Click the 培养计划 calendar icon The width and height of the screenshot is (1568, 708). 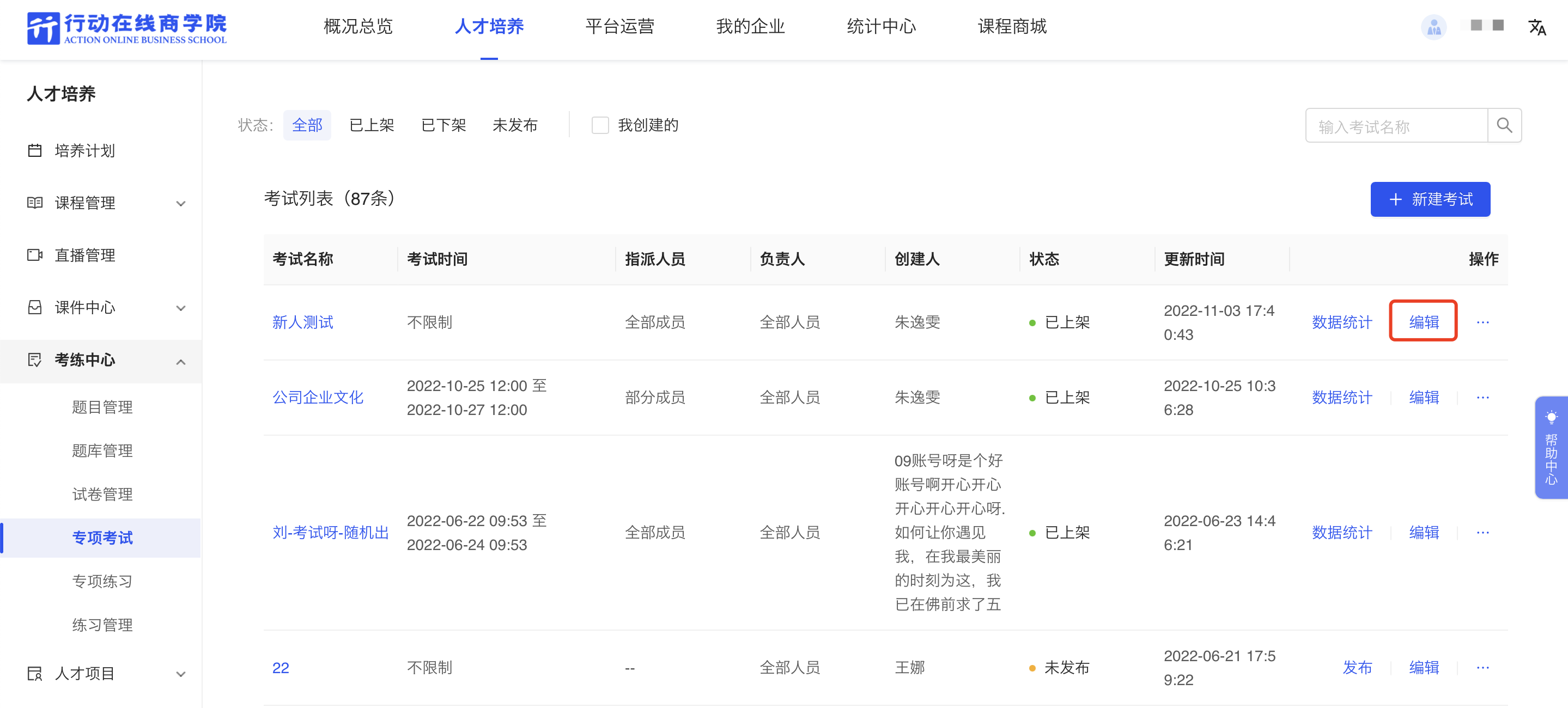35,150
